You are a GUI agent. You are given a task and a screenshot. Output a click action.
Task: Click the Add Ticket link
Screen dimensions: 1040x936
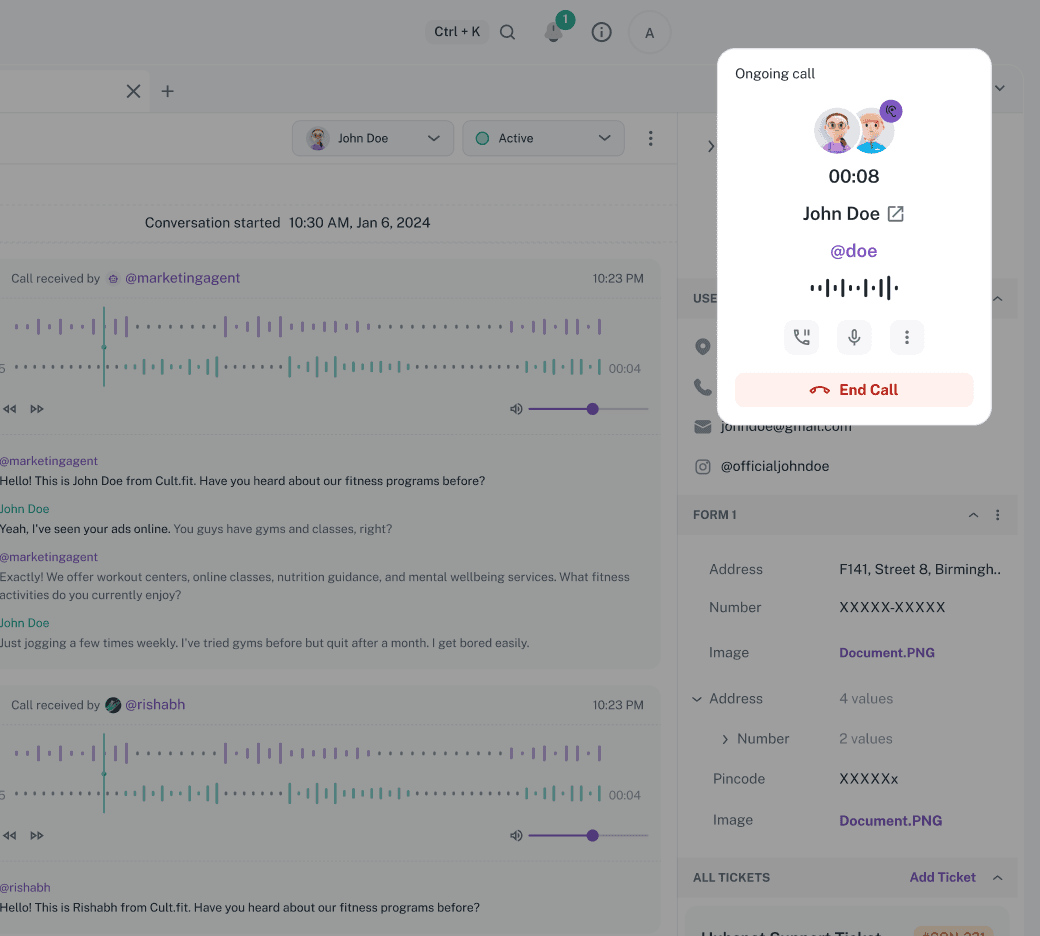click(942, 877)
